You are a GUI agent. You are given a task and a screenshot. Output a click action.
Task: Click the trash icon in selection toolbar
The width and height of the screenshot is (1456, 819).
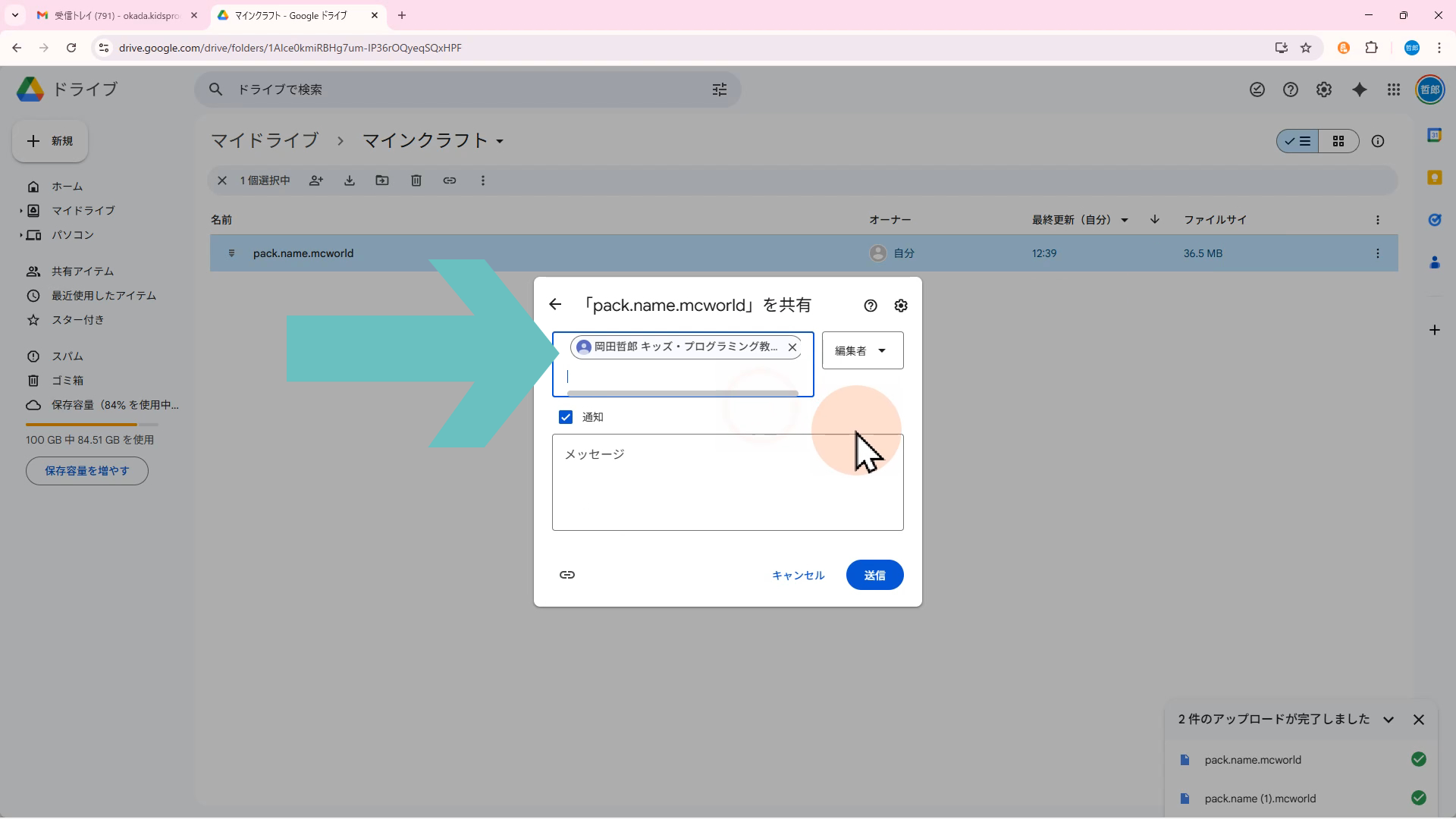(416, 180)
